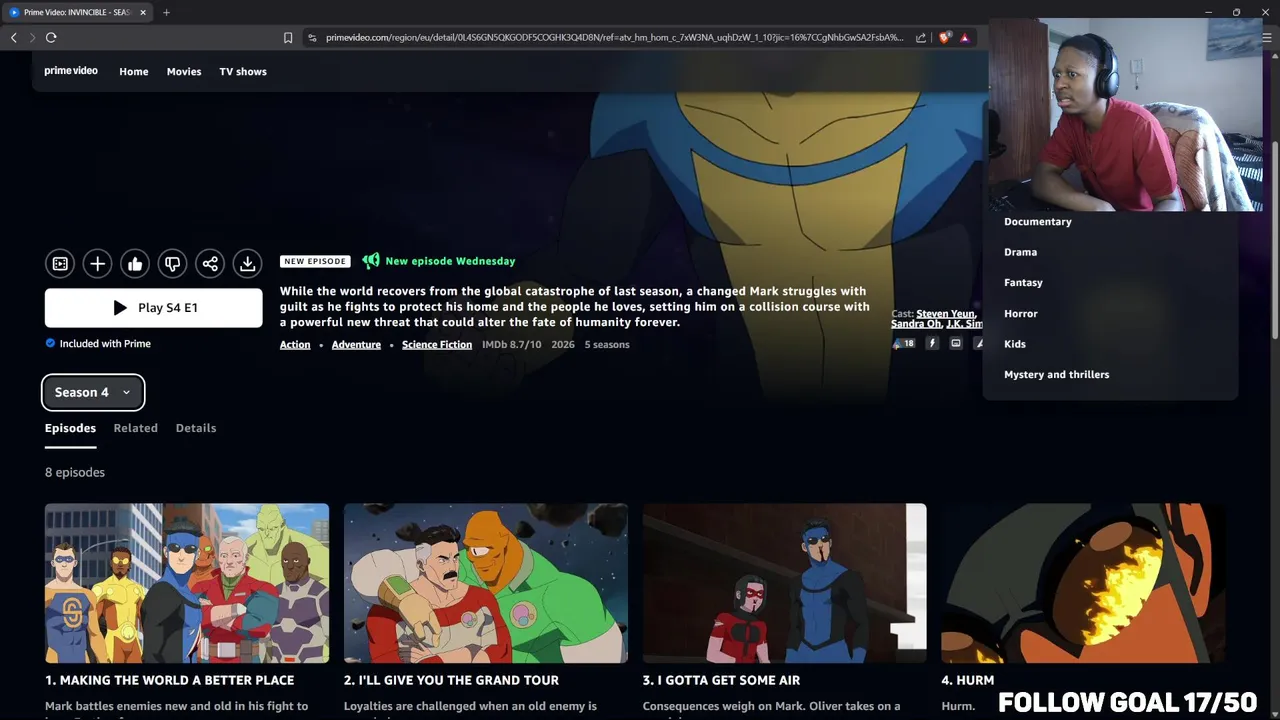Viewport: 1280px width, 720px height.
Task: Open the browser hamburger menu
Action: click(1267, 37)
